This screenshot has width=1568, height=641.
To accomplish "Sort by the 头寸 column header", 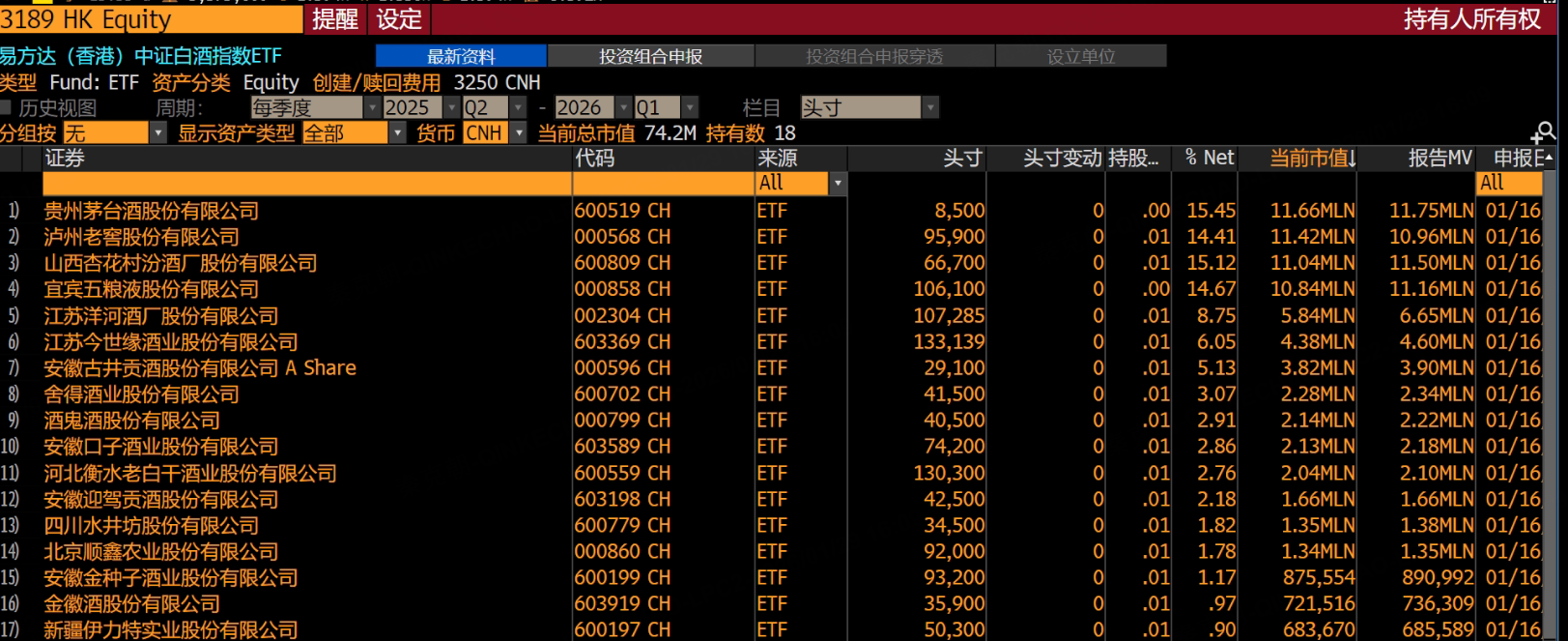I will tap(962, 158).
